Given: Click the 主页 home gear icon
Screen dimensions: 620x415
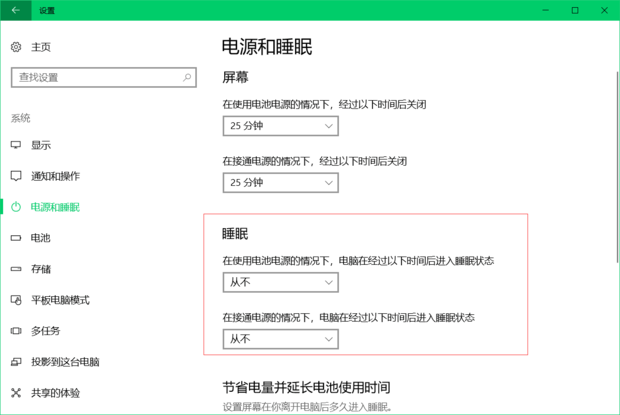Looking at the screenshot, I should point(16,47).
